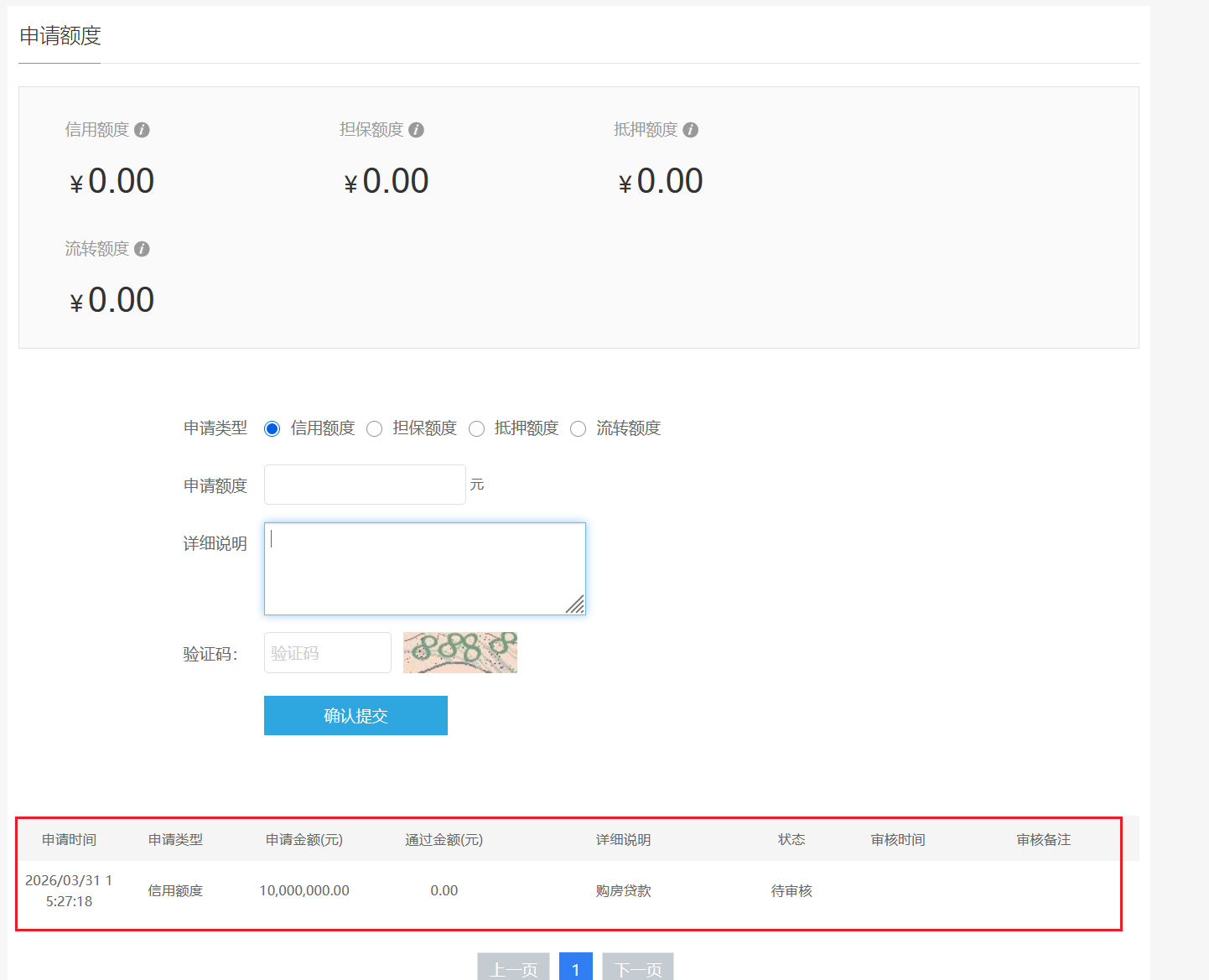The width and height of the screenshot is (1209, 980).
Task: Select the 信用额度 radio button
Action: point(272,429)
